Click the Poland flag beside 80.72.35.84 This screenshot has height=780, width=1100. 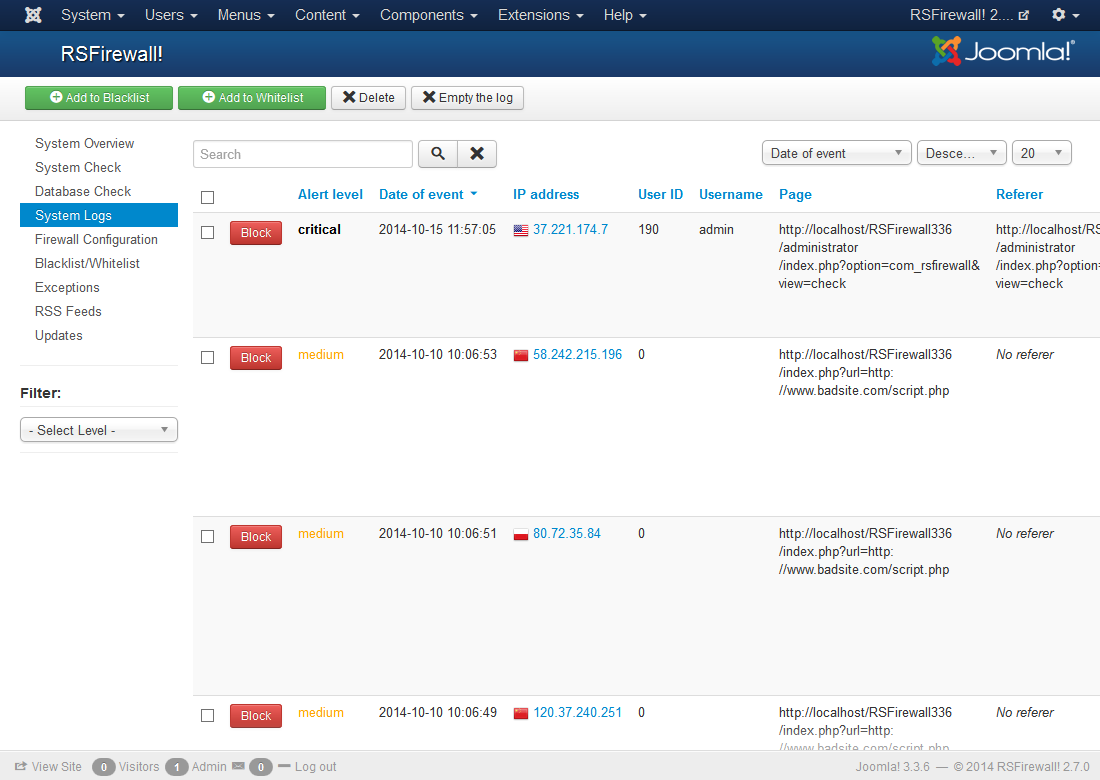pyautogui.click(x=521, y=534)
